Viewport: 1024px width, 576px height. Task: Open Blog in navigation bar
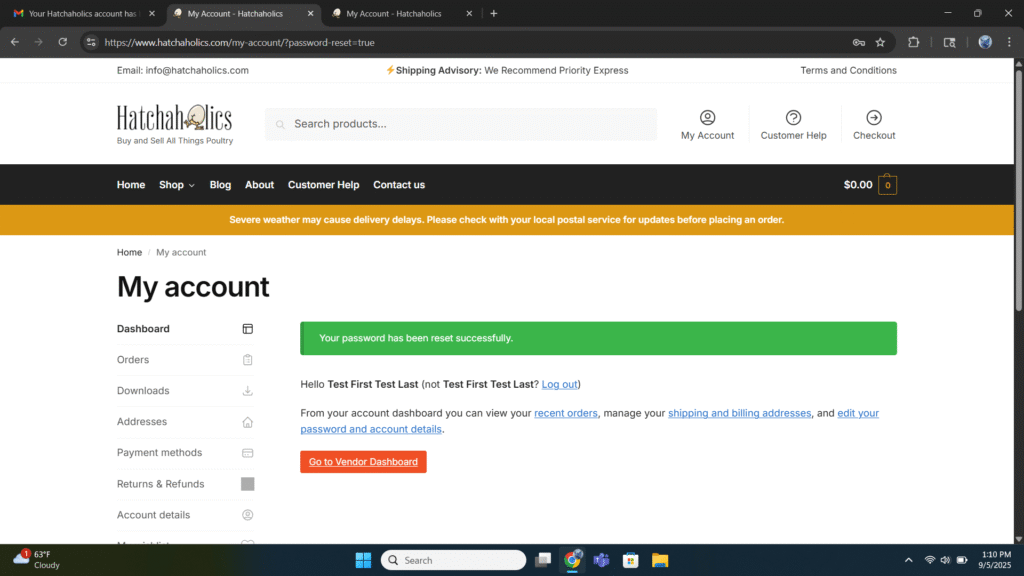point(220,185)
